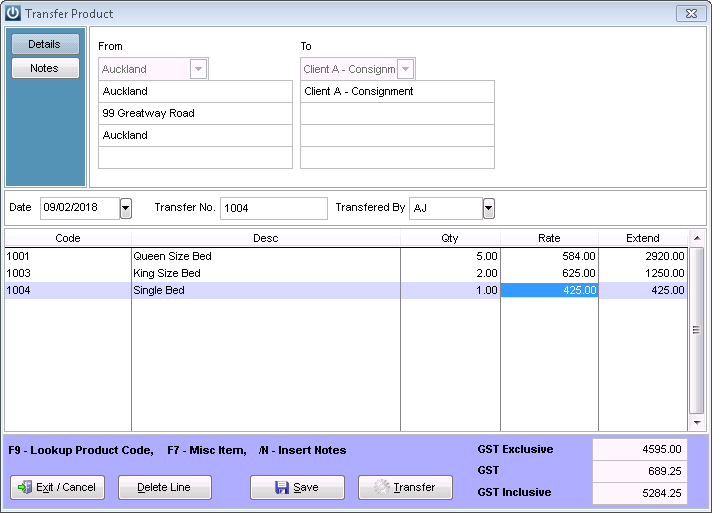The height and width of the screenshot is (513, 712).
Task: Select the Queen Size Bed description
Action: [266, 256]
